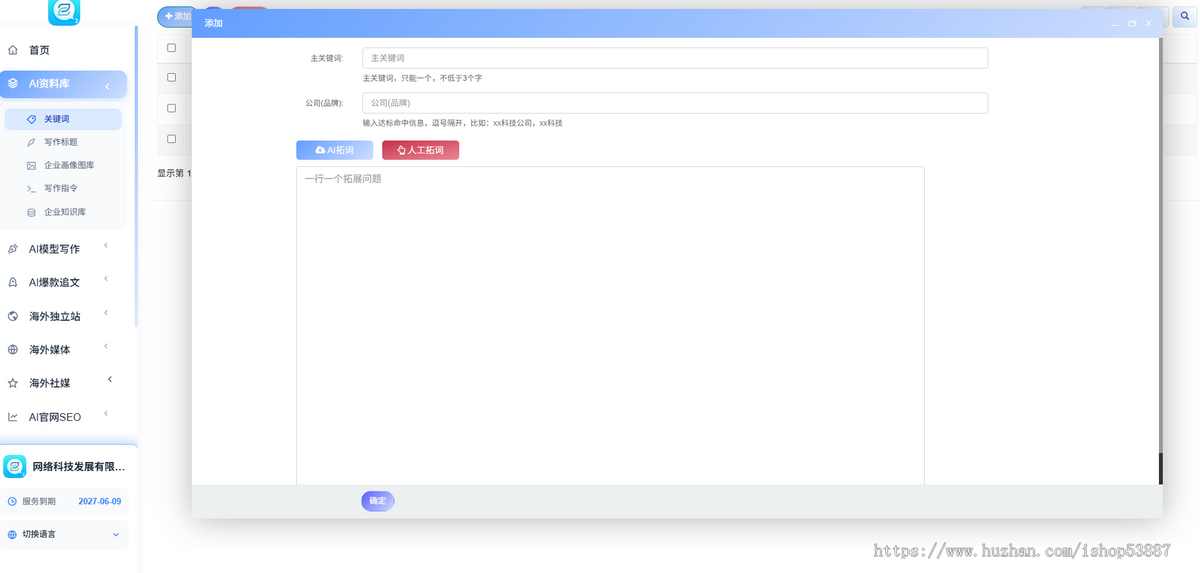This screenshot has height=573, width=1200.
Task: Click the database icon beside 企业知识库
Action: (x=32, y=212)
